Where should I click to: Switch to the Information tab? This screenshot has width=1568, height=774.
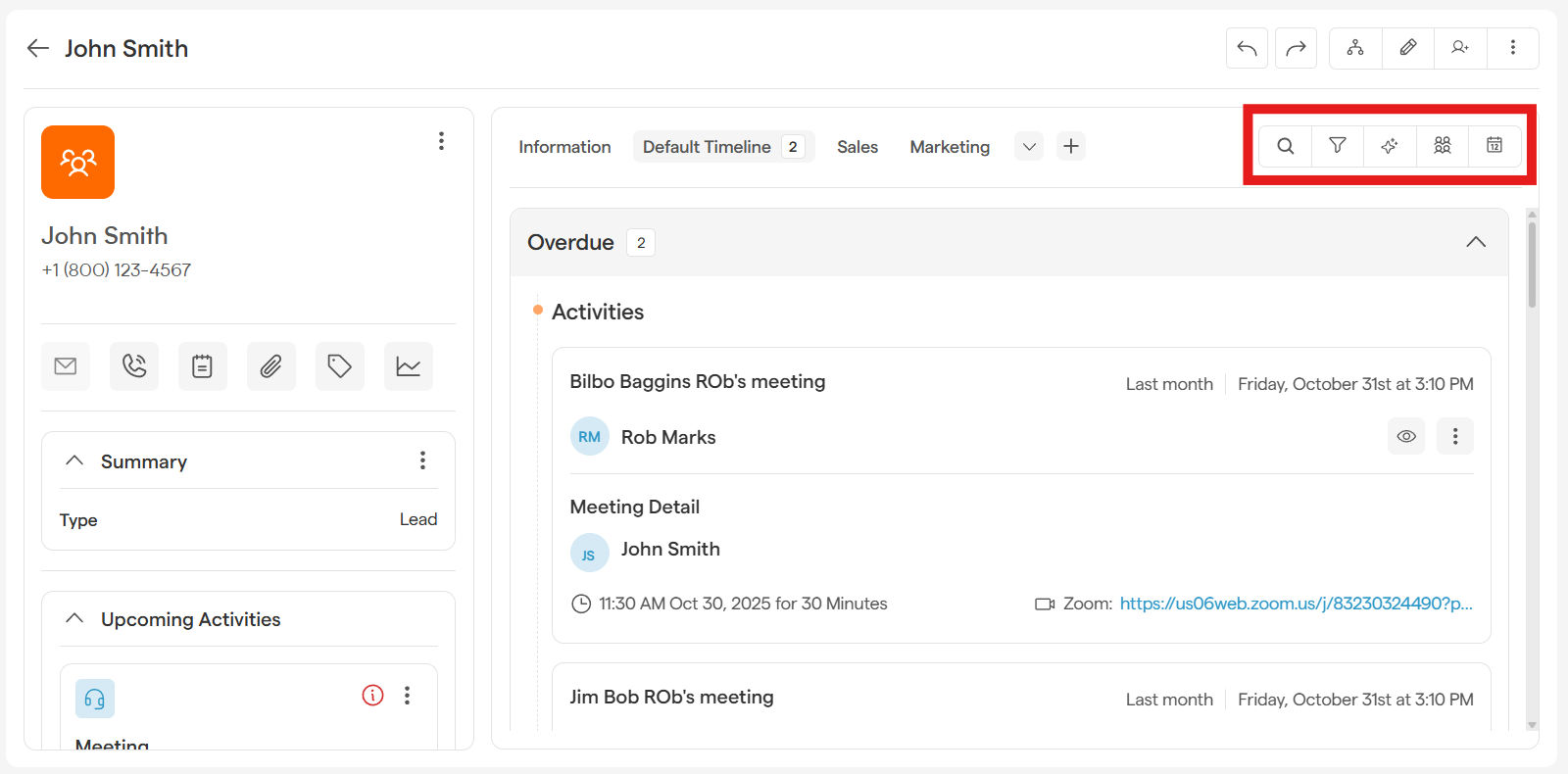click(x=564, y=147)
